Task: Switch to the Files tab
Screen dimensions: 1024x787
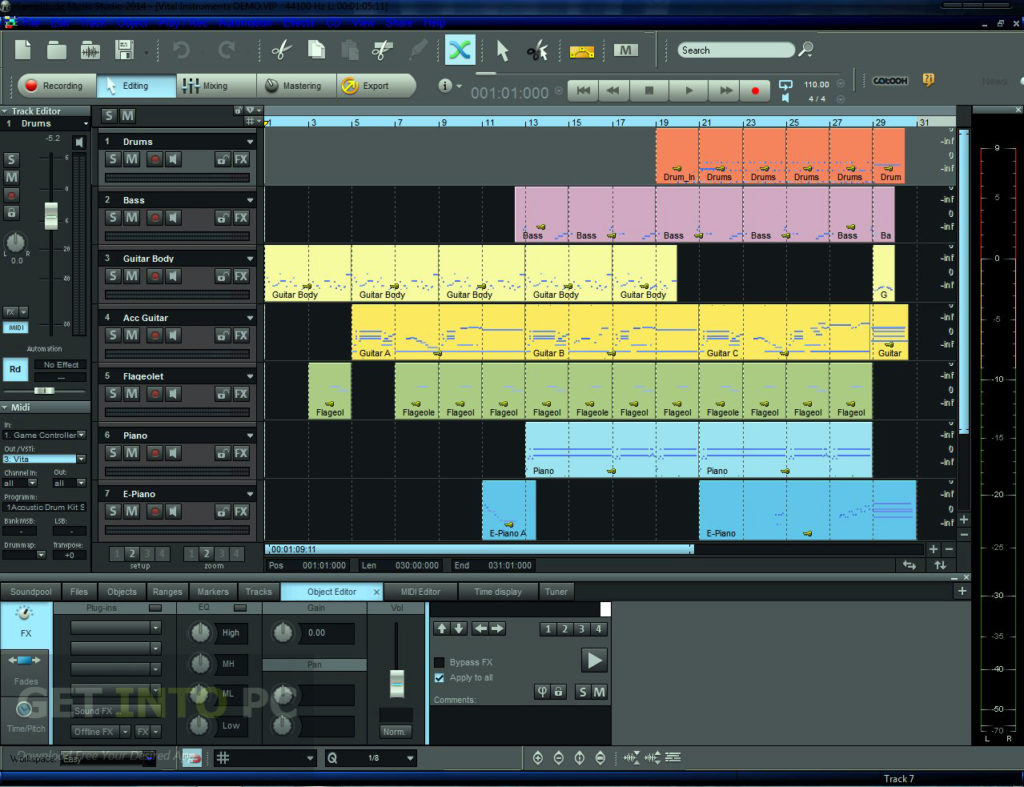Action: pos(79,592)
